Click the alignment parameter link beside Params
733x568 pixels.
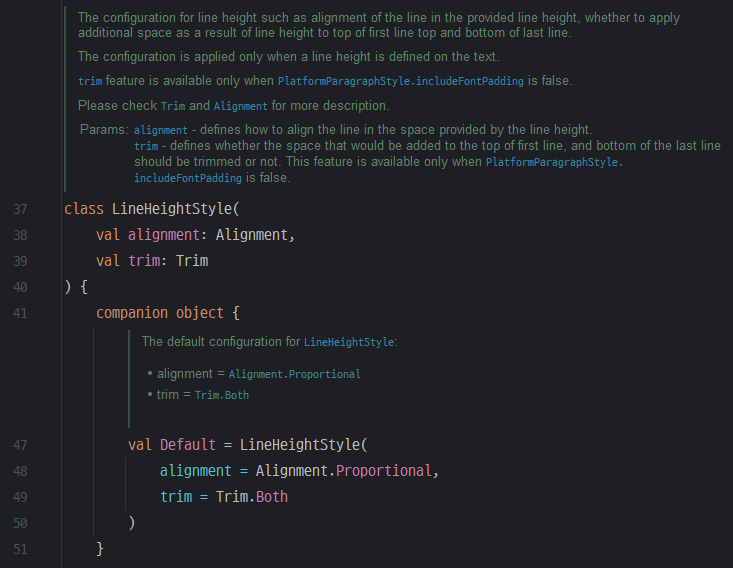(160, 130)
